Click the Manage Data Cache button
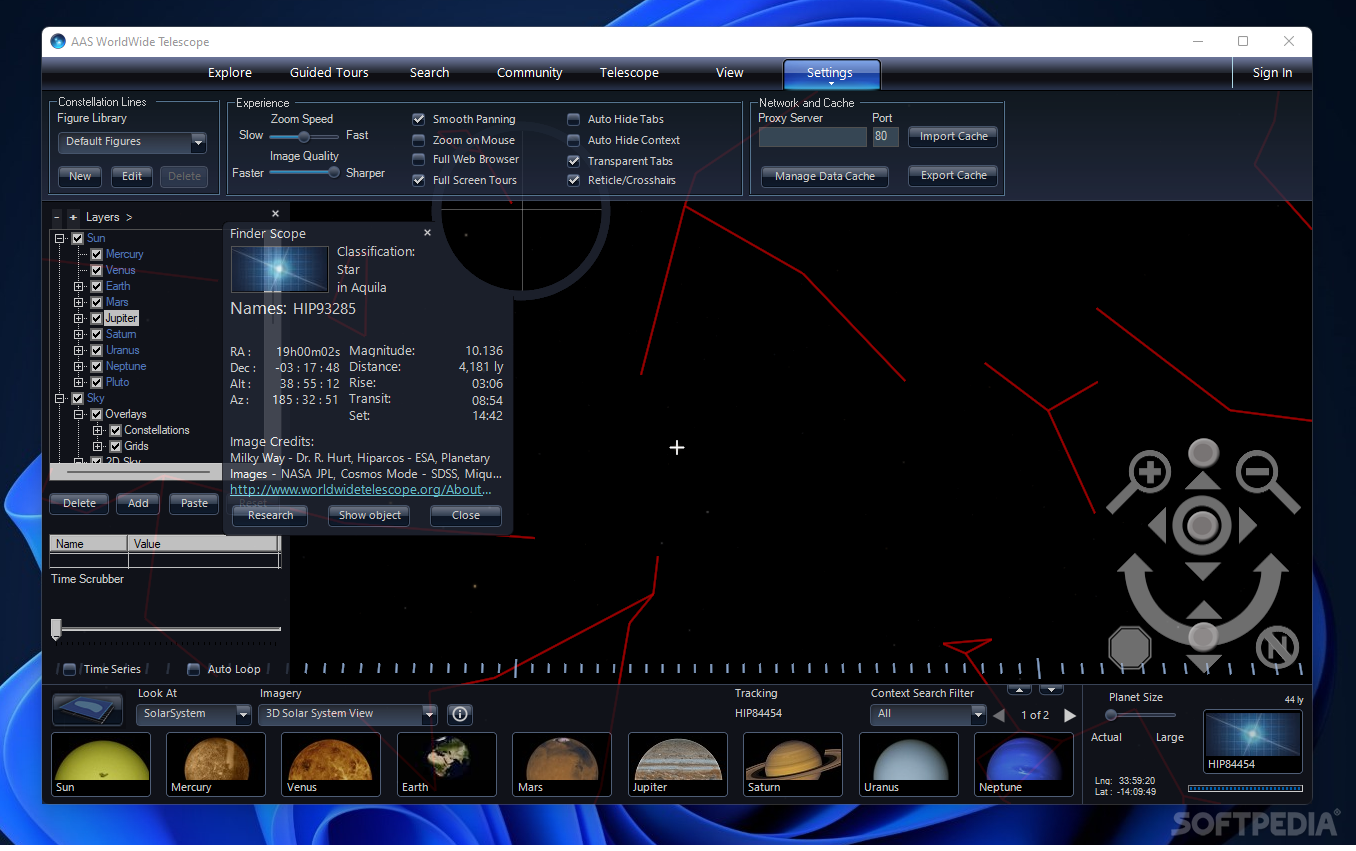Screen dimensions: 1356x851 [x=824, y=176]
